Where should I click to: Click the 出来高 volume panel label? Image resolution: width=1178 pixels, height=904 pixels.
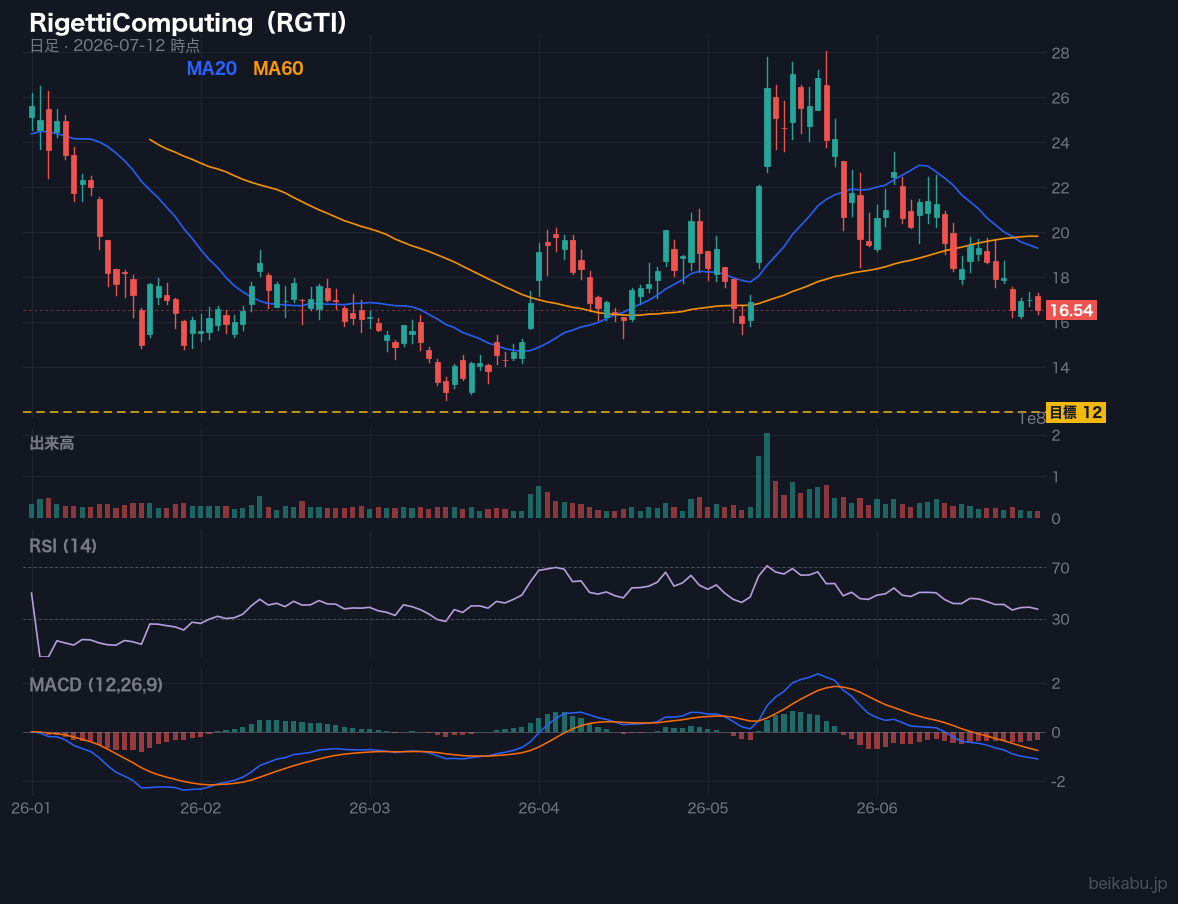click(52, 443)
